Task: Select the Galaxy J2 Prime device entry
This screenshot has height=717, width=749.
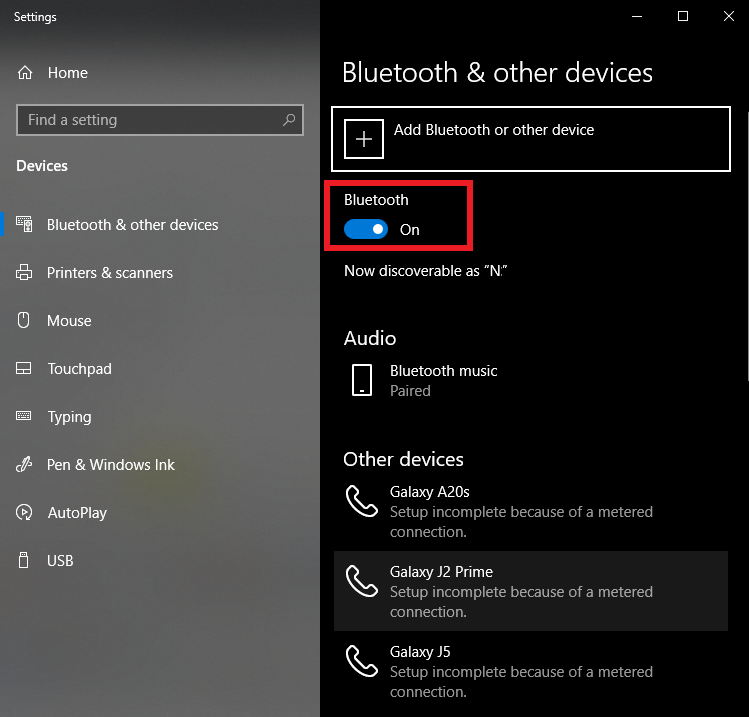Action: [x=531, y=591]
